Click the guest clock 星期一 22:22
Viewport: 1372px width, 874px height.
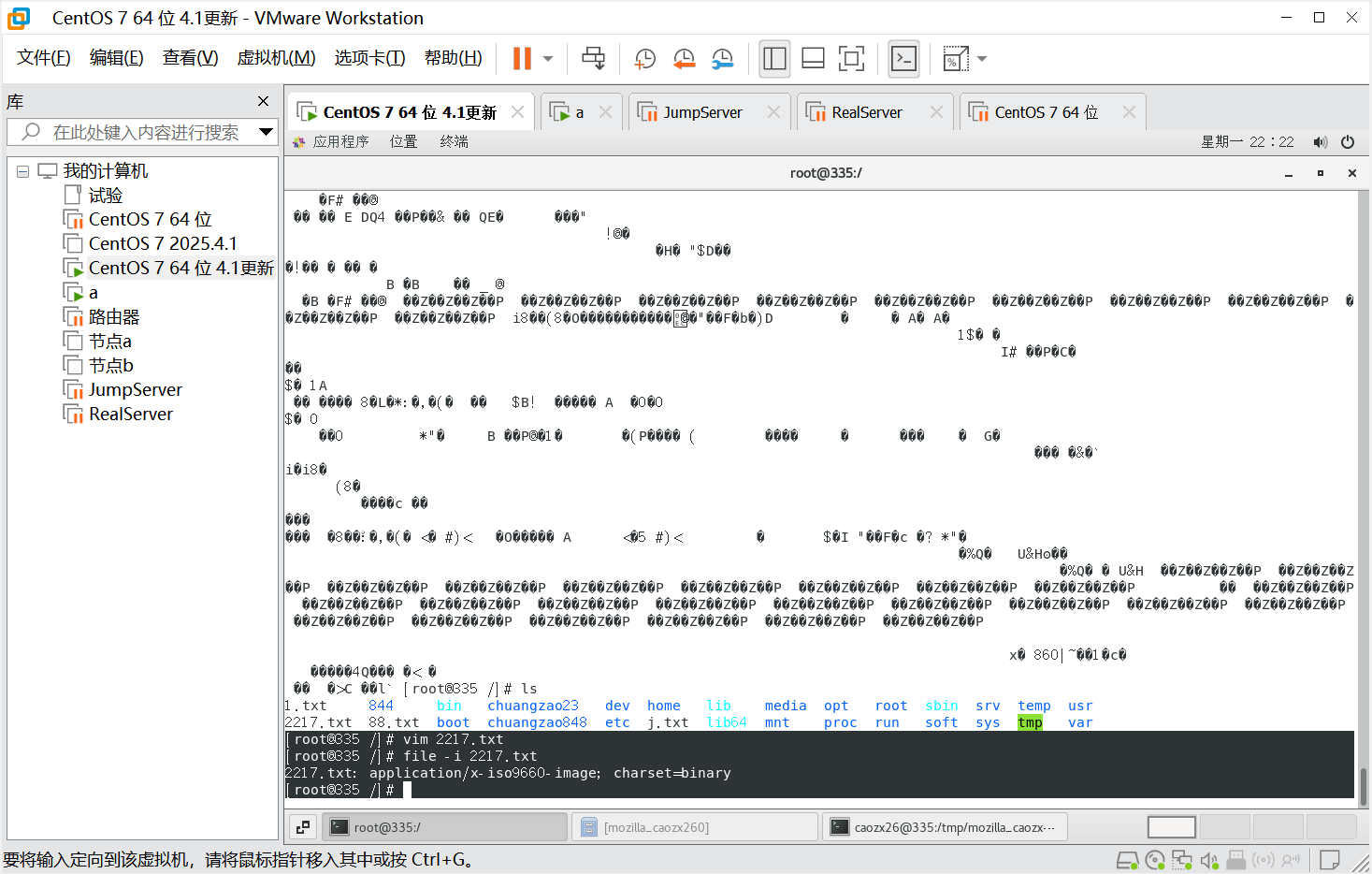1248,142
